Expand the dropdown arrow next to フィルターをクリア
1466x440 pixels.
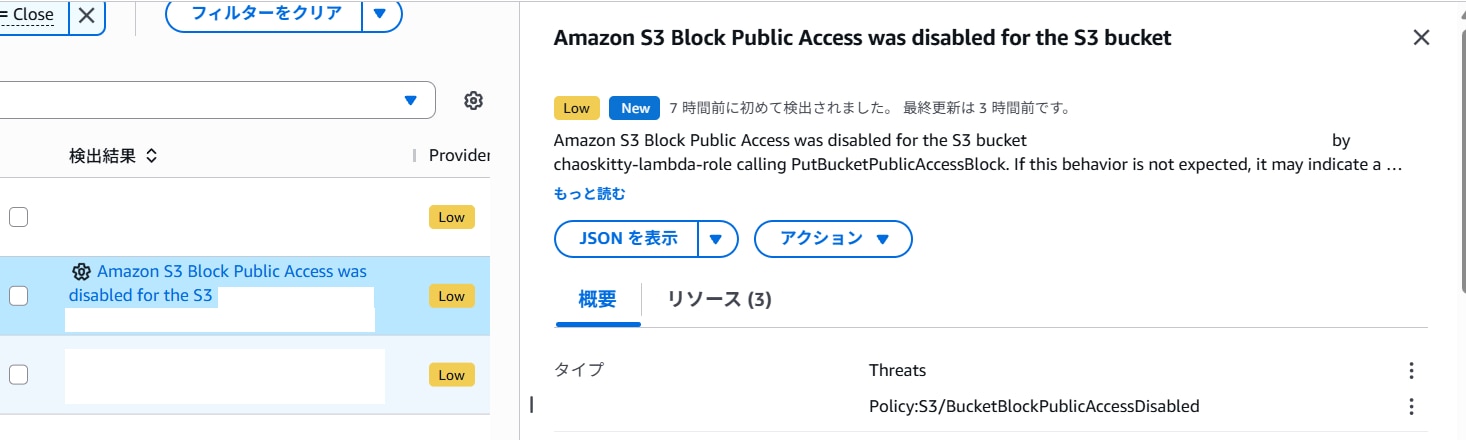380,14
